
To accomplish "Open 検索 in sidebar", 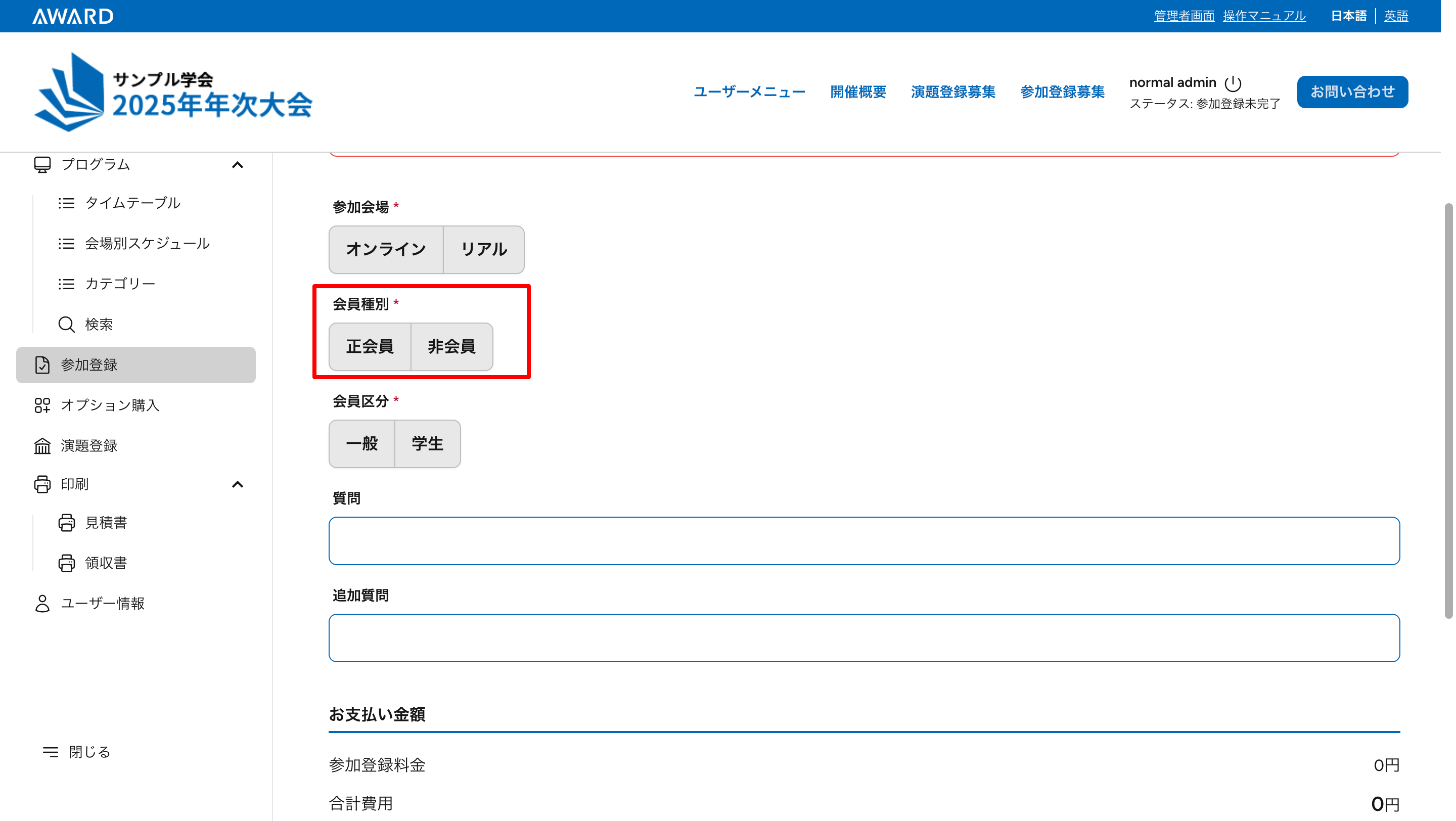I will pyautogui.click(x=99, y=325).
